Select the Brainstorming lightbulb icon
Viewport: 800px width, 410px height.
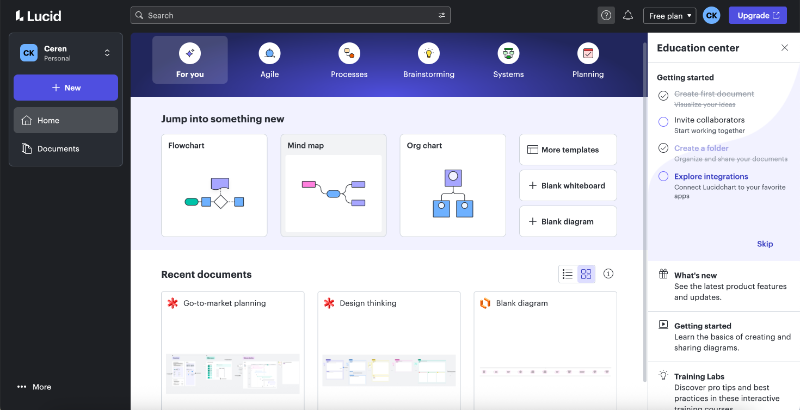(x=429, y=53)
